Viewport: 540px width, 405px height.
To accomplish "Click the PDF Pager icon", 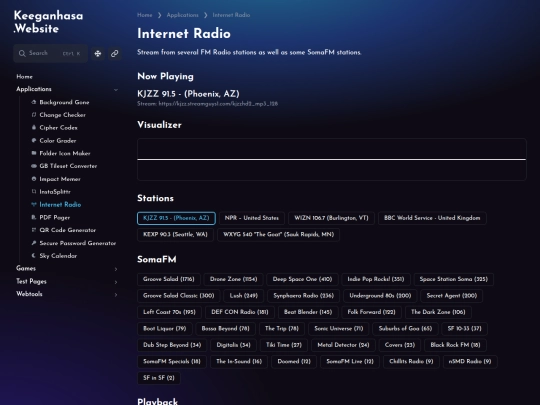I will pyautogui.click(x=34, y=217).
